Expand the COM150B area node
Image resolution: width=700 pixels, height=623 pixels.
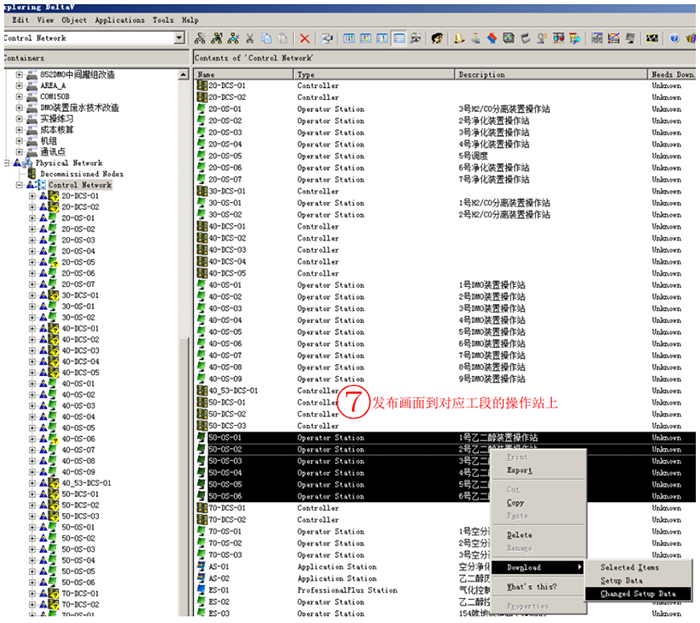point(20,96)
